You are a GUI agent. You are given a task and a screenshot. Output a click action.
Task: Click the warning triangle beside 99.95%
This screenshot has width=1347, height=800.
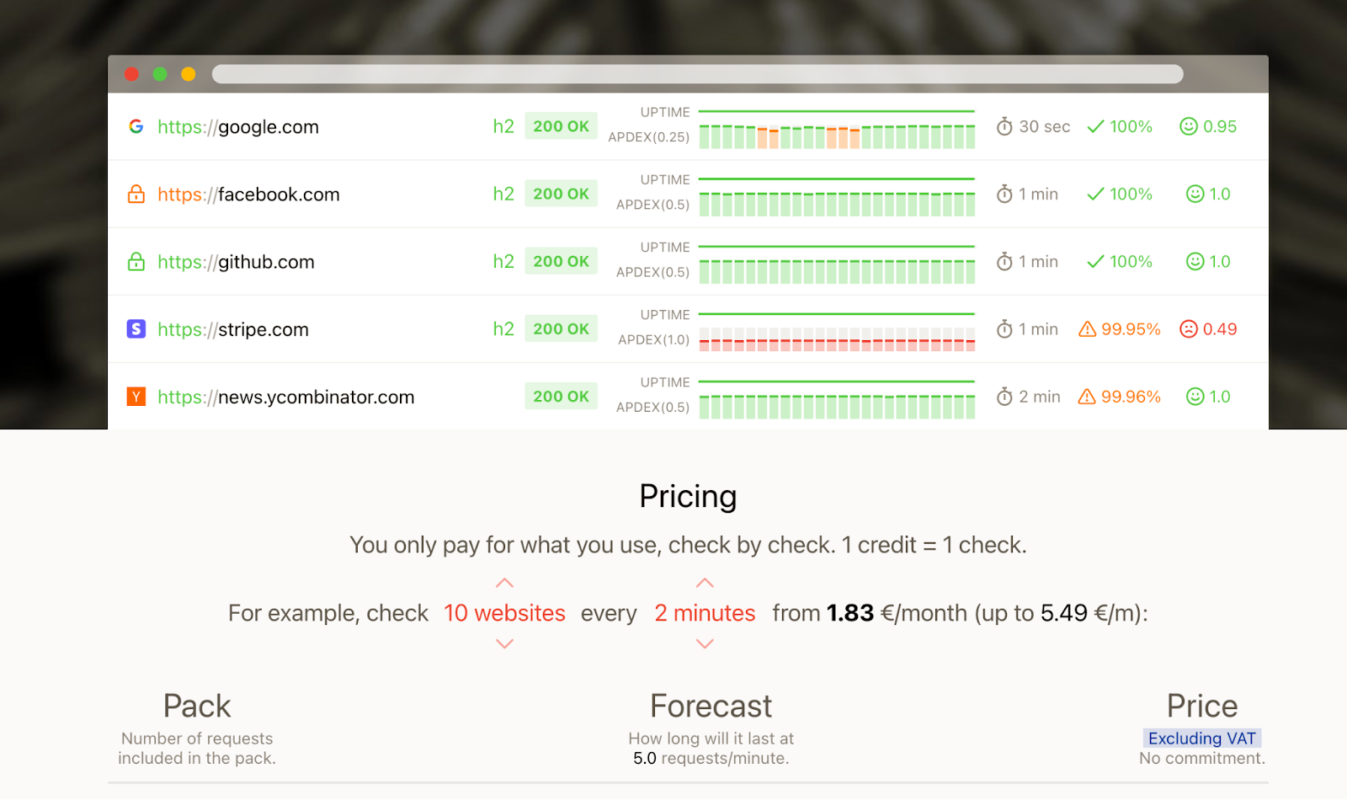pyautogui.click(x=1087, y=329)
